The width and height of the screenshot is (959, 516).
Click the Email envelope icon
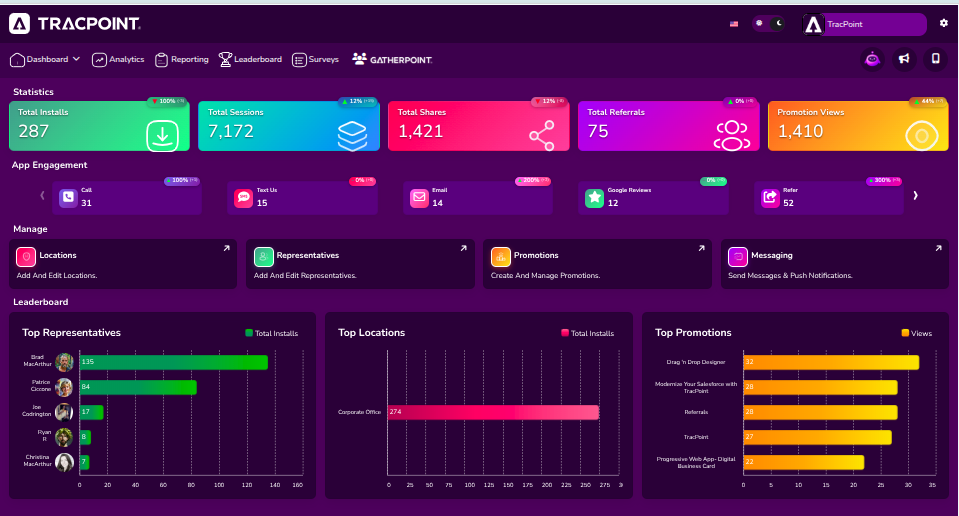click(x=419, y=197)
